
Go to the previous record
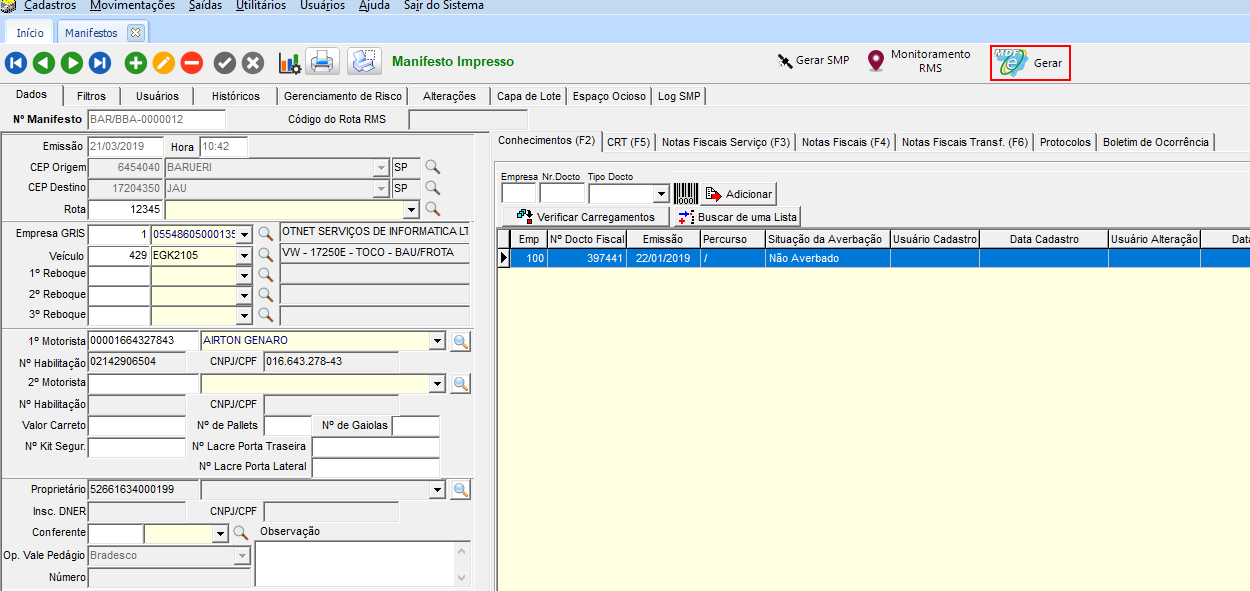(x=44, y=63)
